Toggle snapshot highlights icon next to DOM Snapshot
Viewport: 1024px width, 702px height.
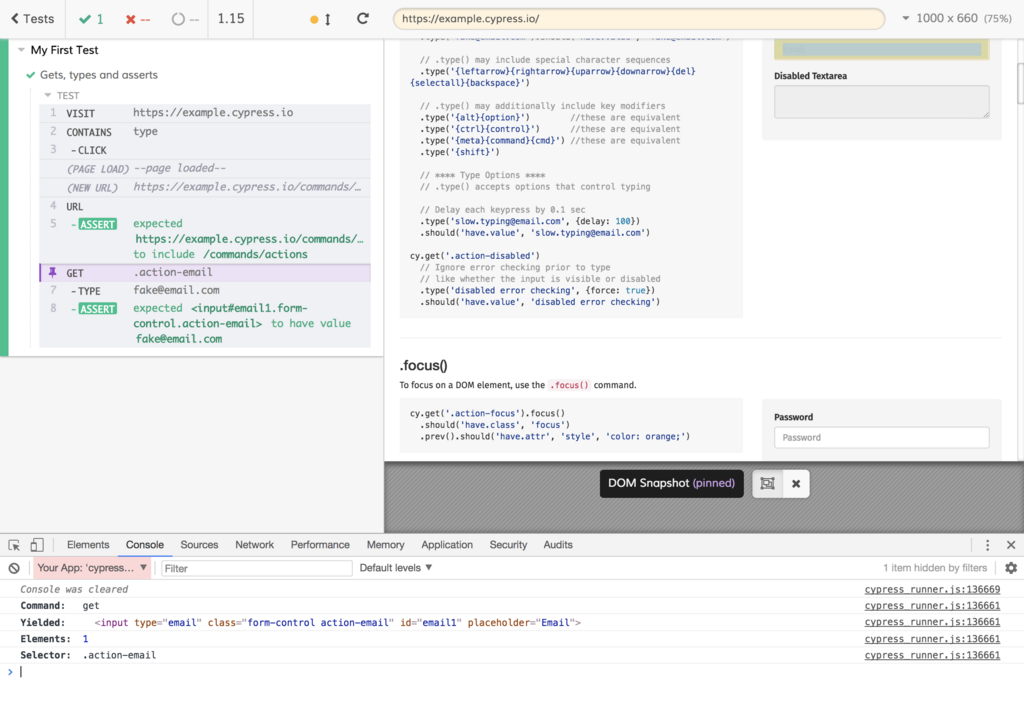[767, 484]
